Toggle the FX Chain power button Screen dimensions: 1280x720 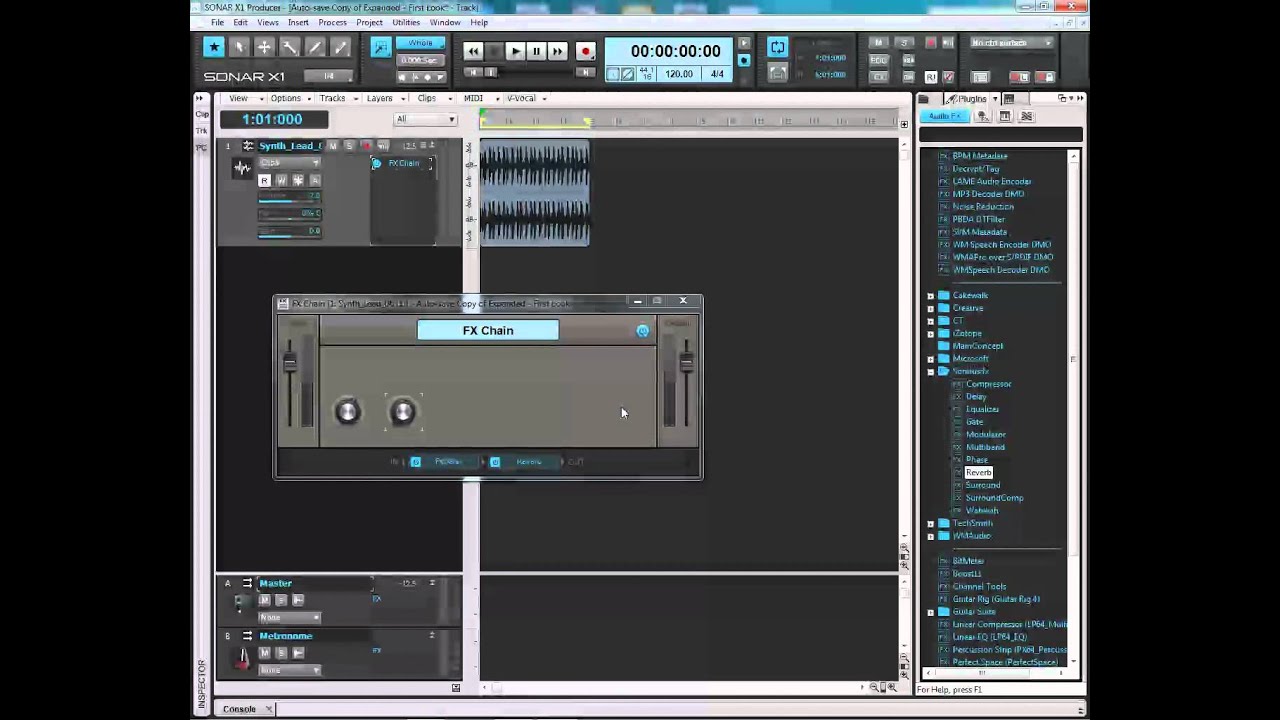click(x=642, y=331)
